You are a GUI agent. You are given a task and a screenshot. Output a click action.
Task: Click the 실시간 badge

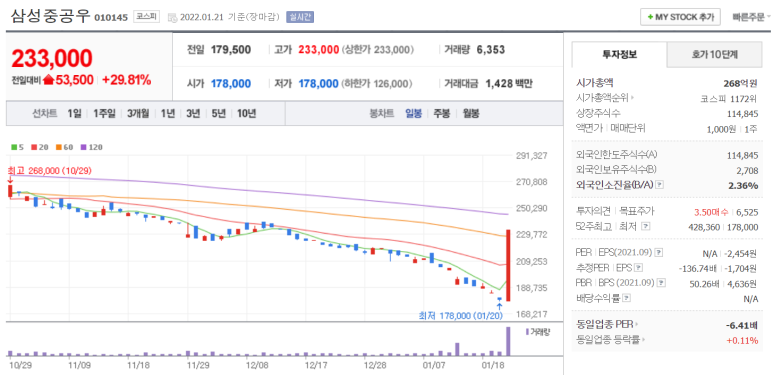click(300, 17)
